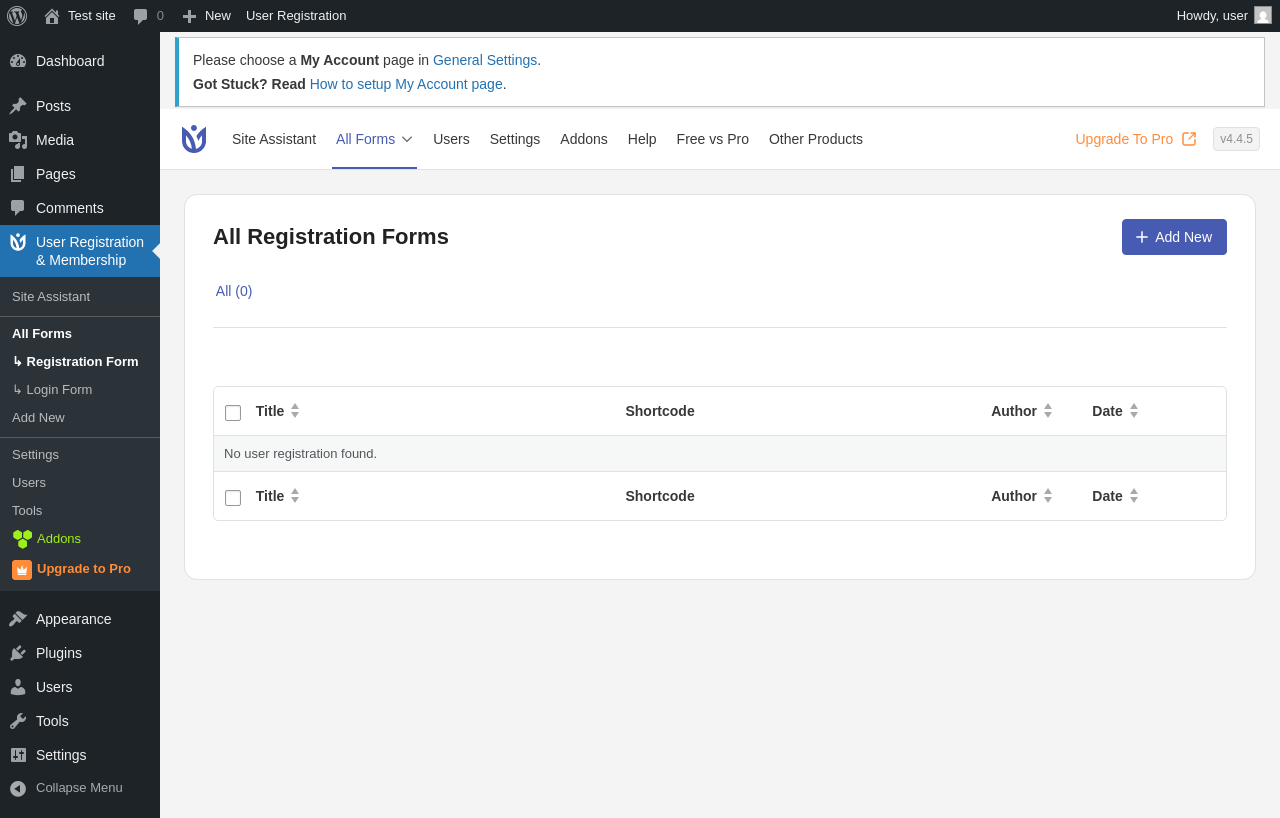Open the Free vs Pro tab
The image size is (1280, 818).
712,139
